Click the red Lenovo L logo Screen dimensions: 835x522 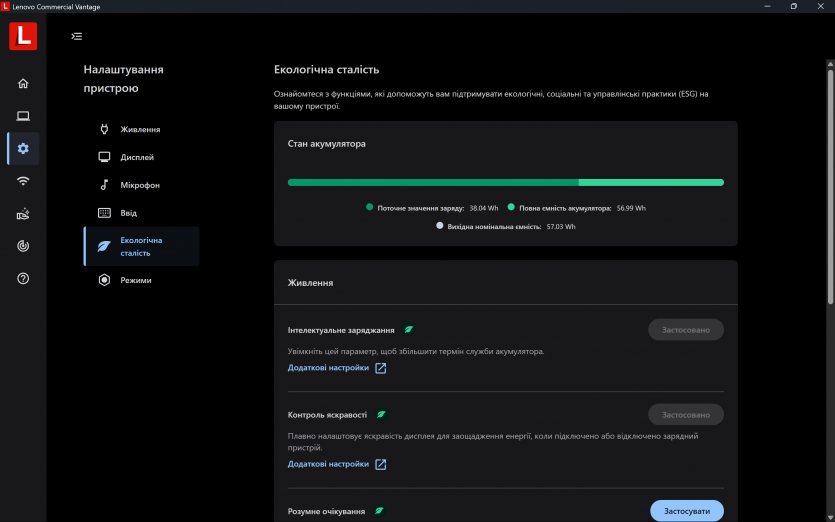23,37
